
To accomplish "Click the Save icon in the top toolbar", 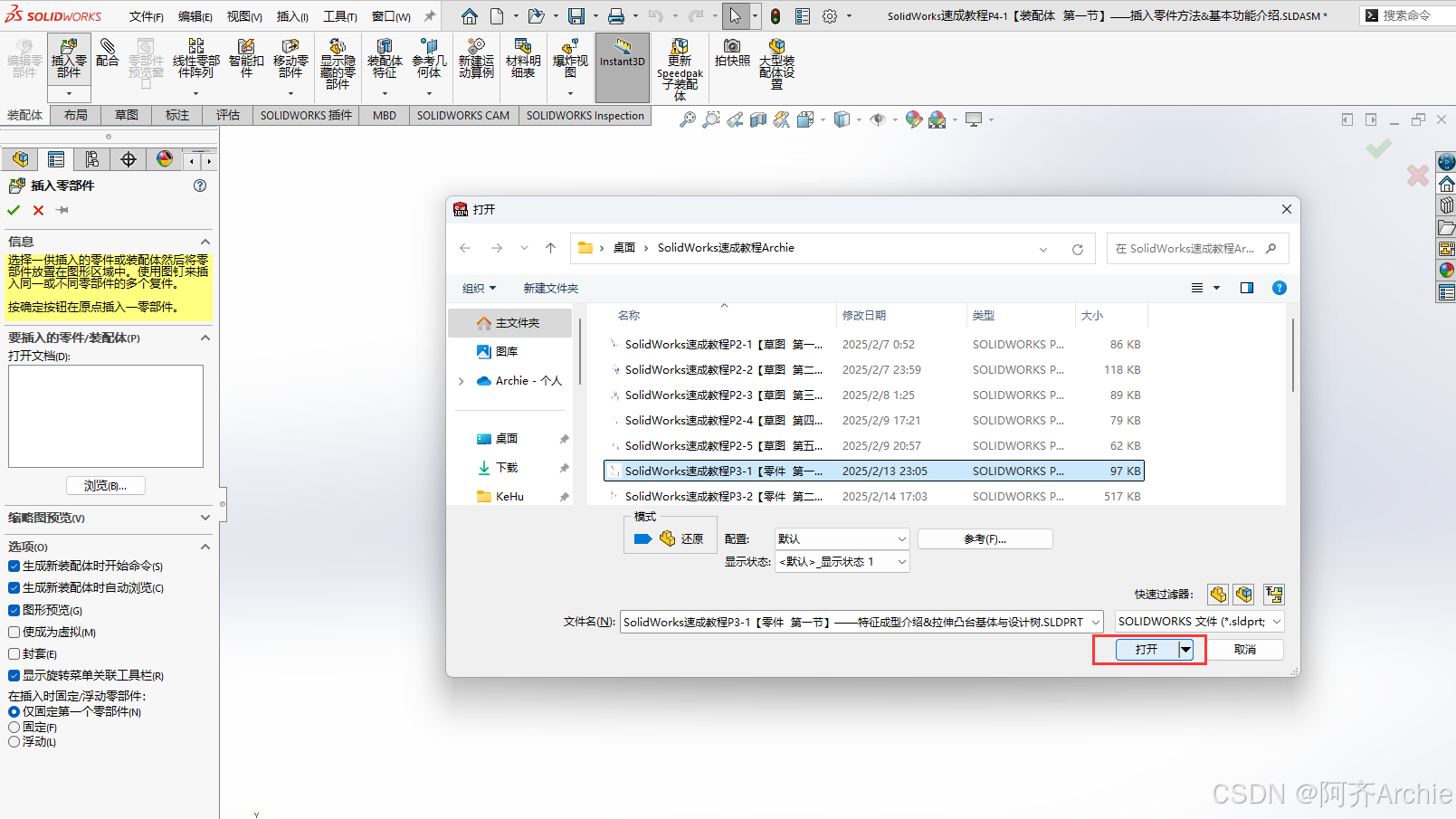I will pos(576,16).
